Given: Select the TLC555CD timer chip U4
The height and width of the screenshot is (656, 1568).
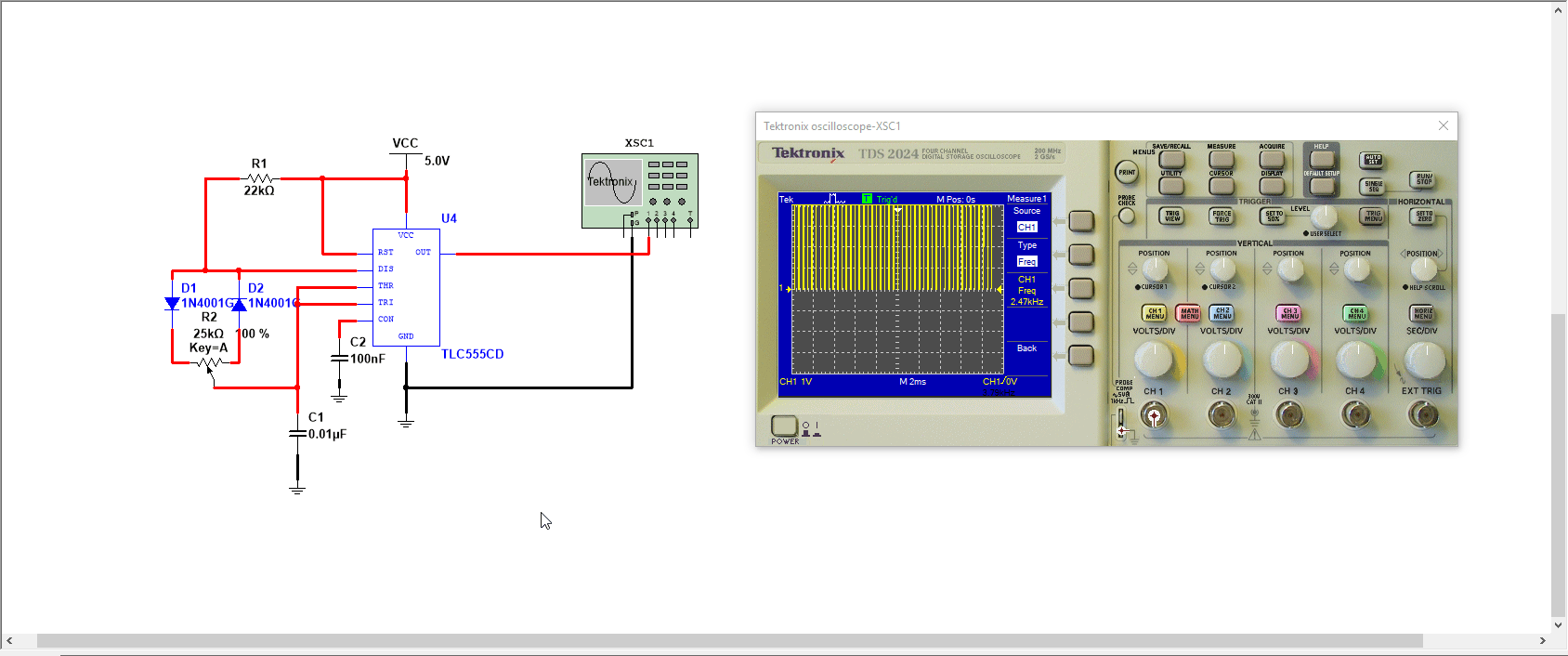Looking at the screenshot, I should coord(406,287).
